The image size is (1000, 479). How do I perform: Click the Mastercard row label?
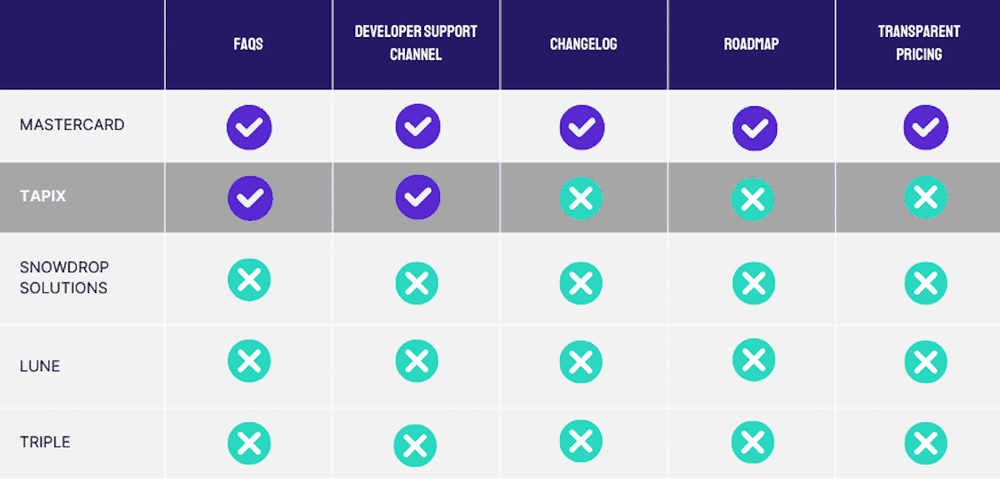click(72, 125)
